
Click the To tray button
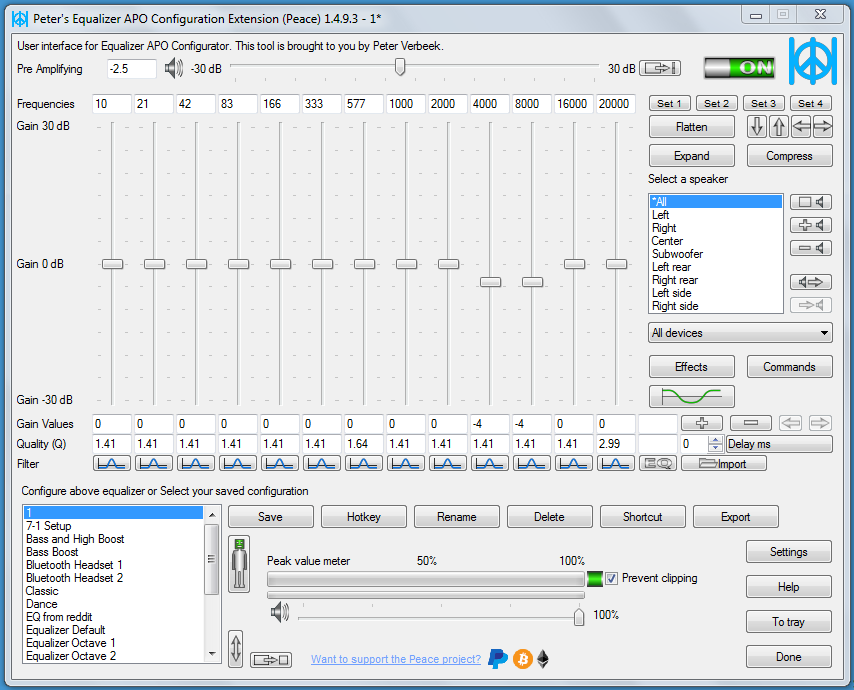pyautogui.click(x=789, y=621)
